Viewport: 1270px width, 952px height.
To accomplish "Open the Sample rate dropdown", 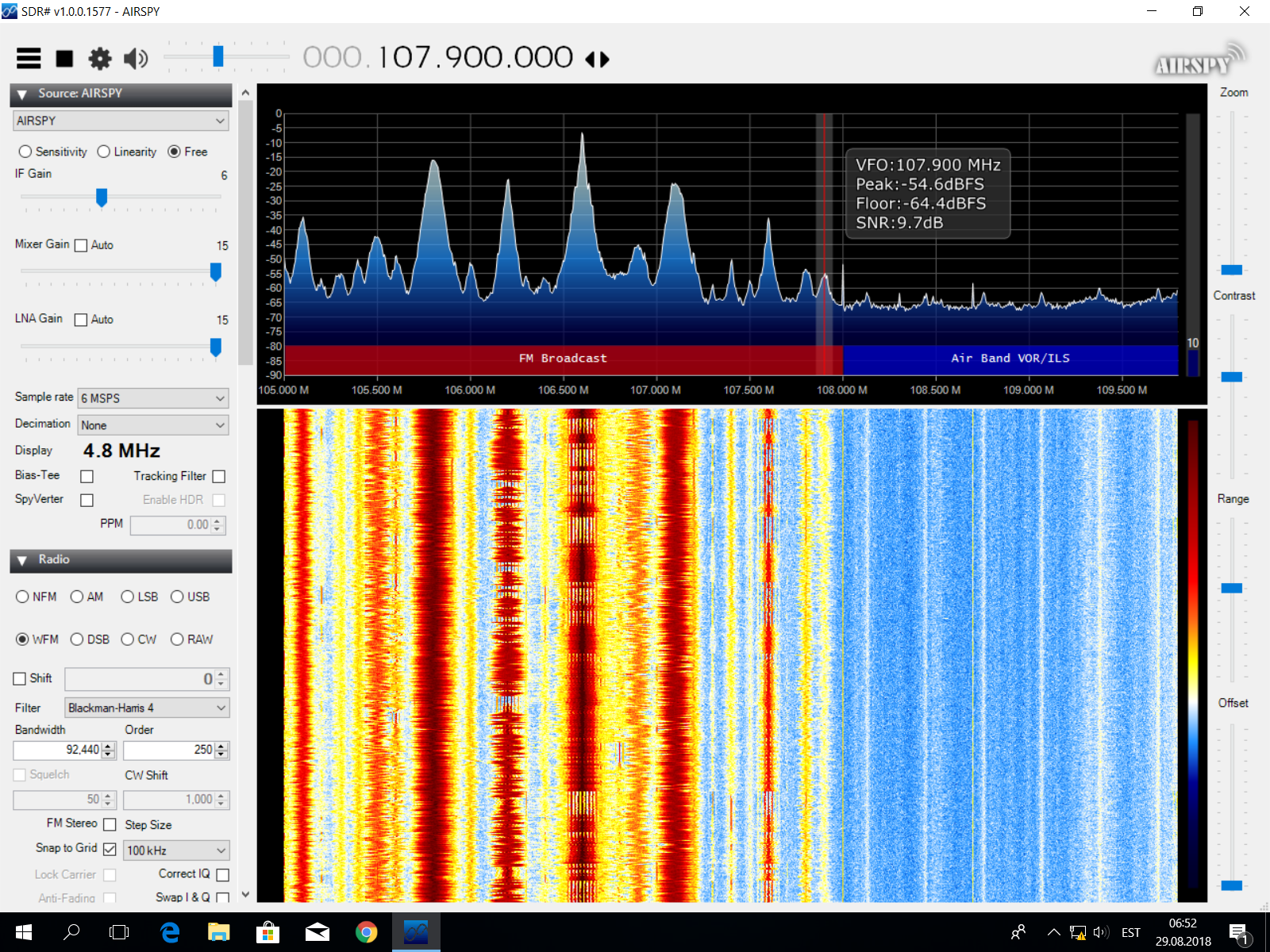I will [x=153, y=398].
